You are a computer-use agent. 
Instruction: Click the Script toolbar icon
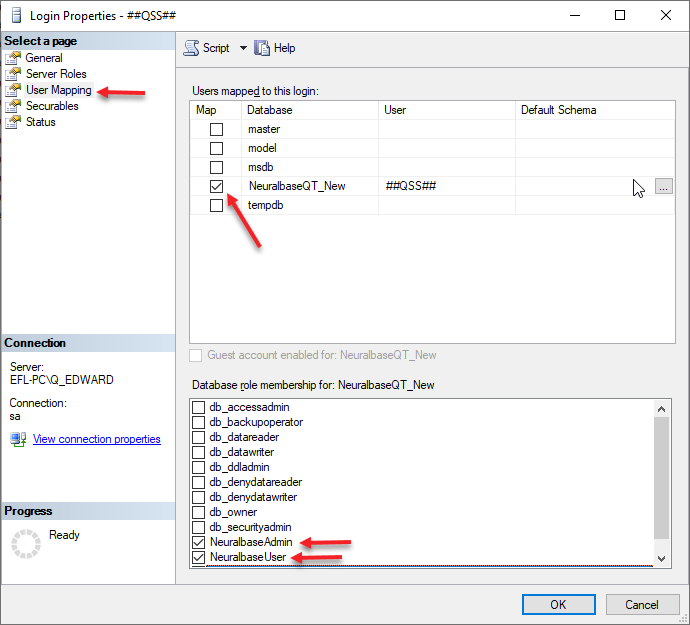[191, 48]
